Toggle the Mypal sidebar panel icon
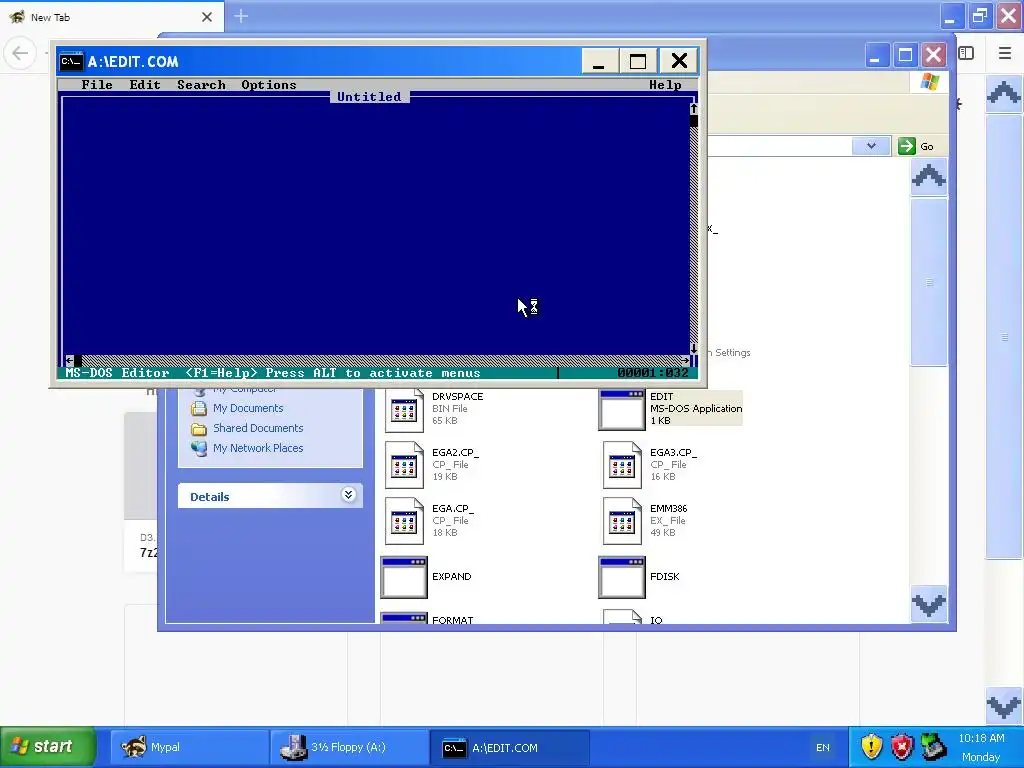Screen dimensions: 1024x768 pos(967,54)
